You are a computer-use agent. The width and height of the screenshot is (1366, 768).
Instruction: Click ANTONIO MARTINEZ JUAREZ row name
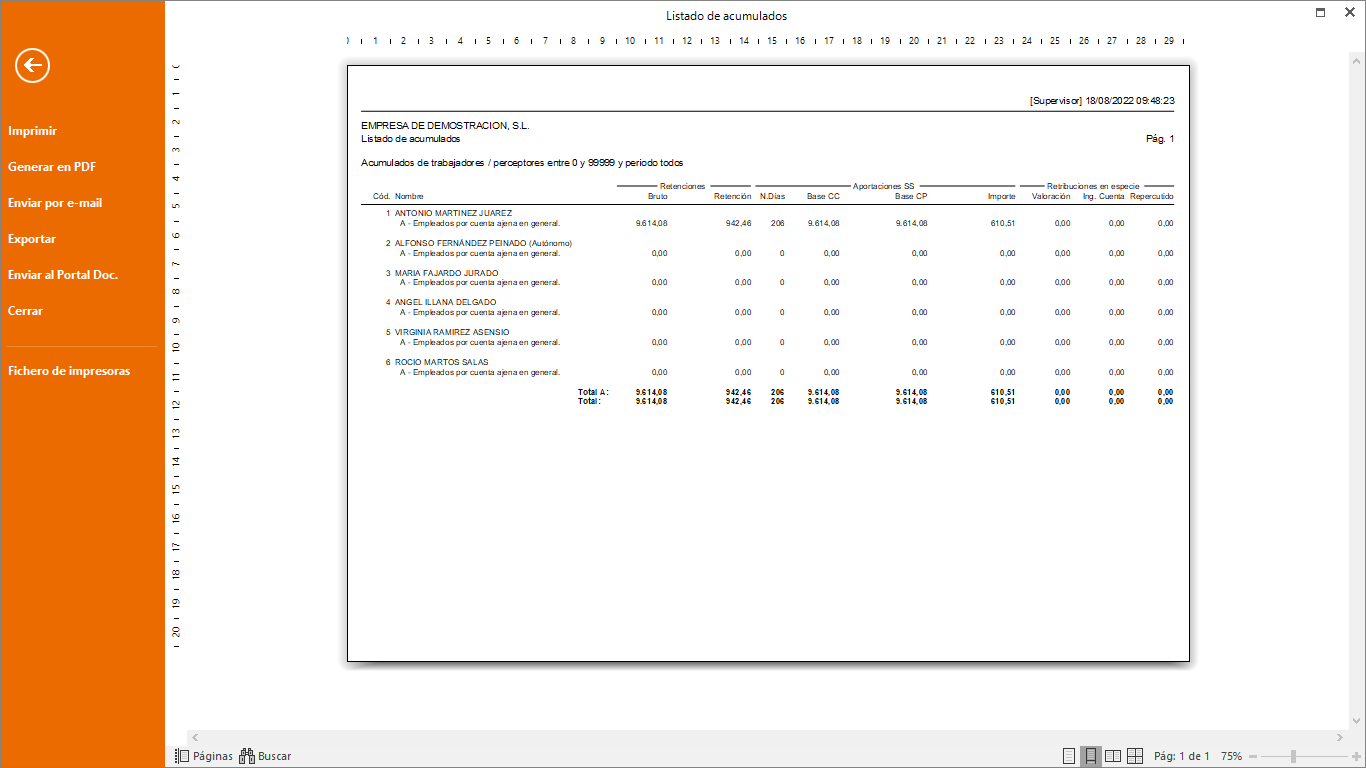(x=453, y=213)
